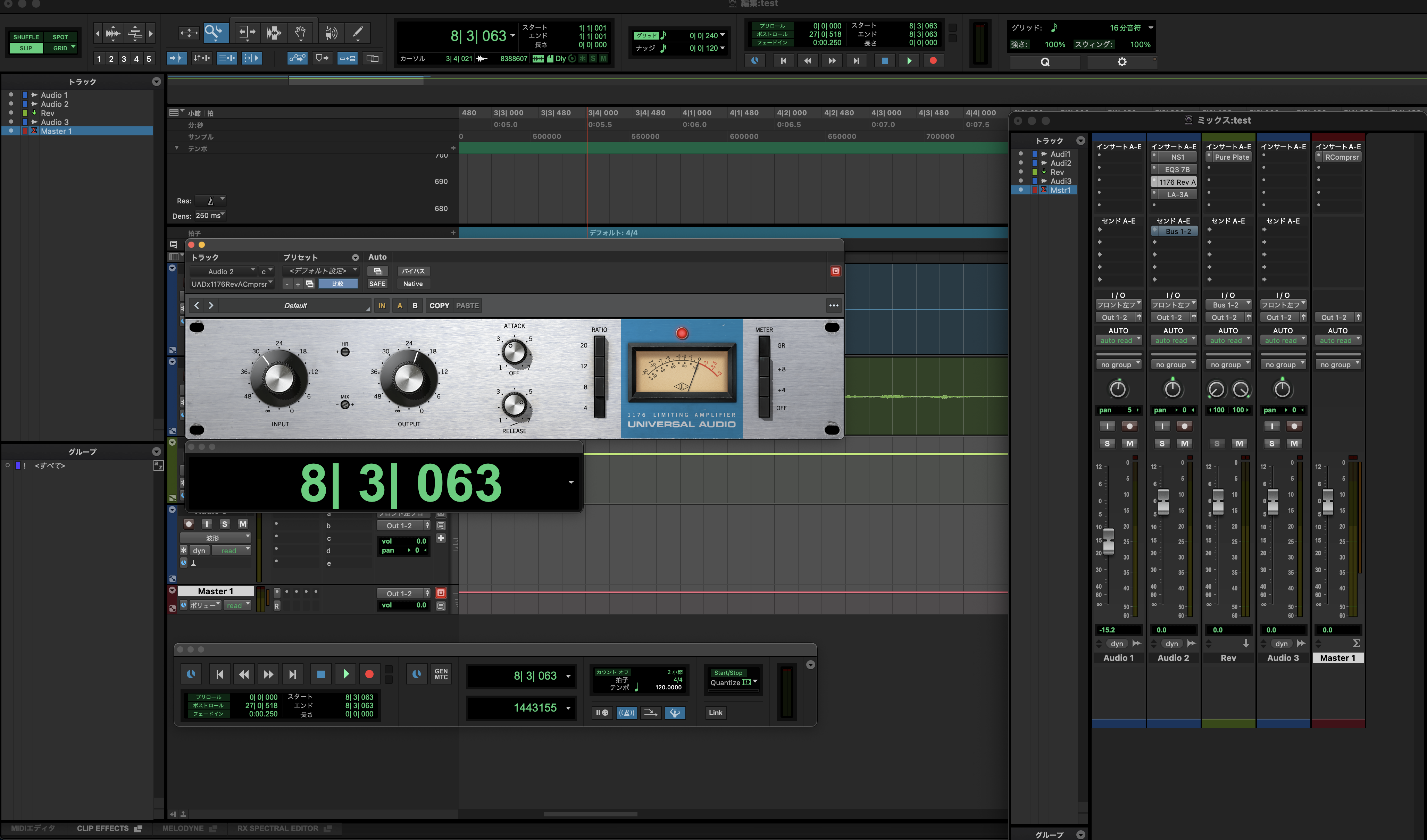The width and height of the screenshot is (1427, 840).
Task: Click バイパス bypass button
Action: tap(413, 271)
